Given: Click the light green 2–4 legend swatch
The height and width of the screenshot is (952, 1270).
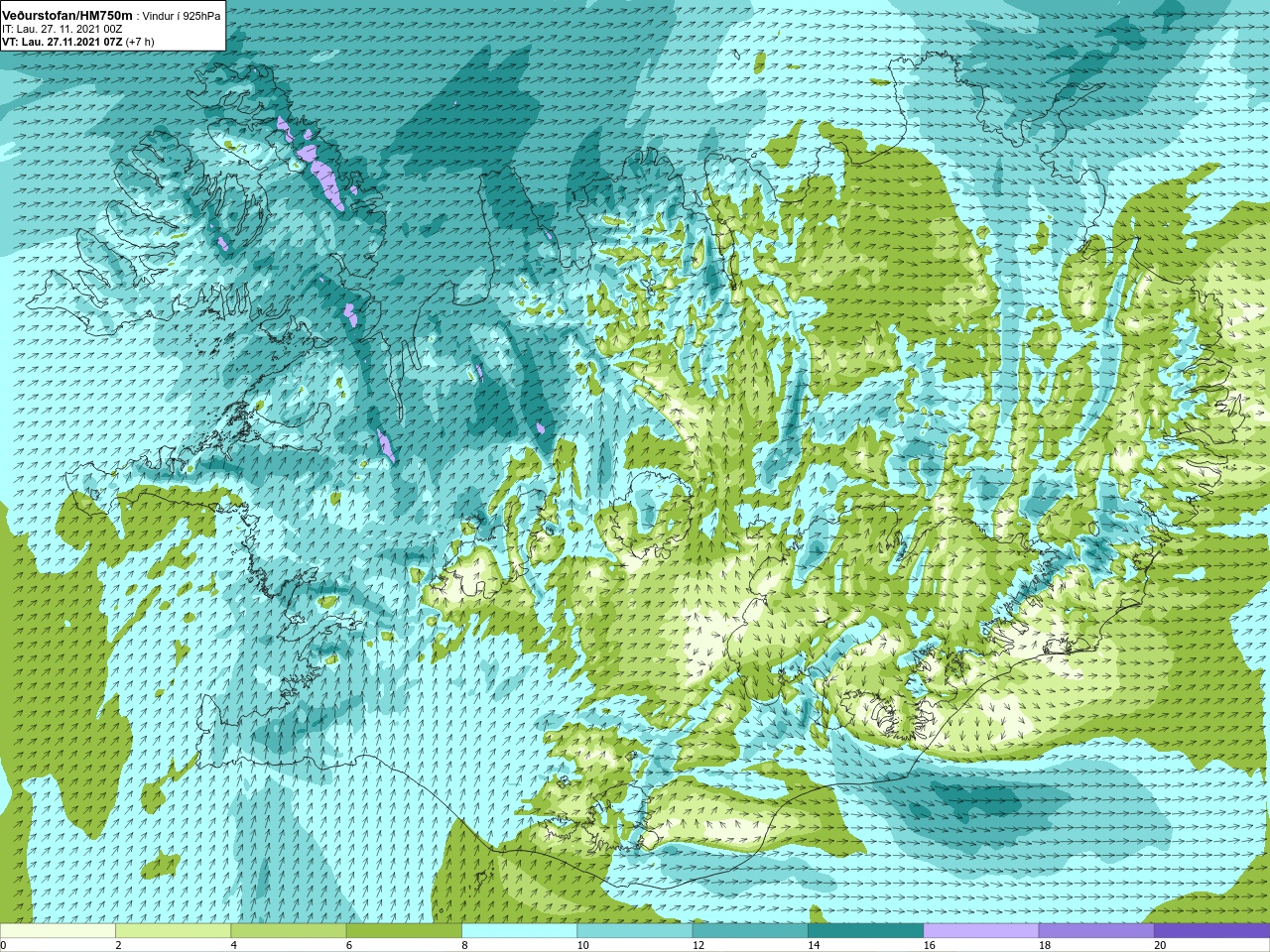Looking at the screenshot, I should click(x=173, y=931).
